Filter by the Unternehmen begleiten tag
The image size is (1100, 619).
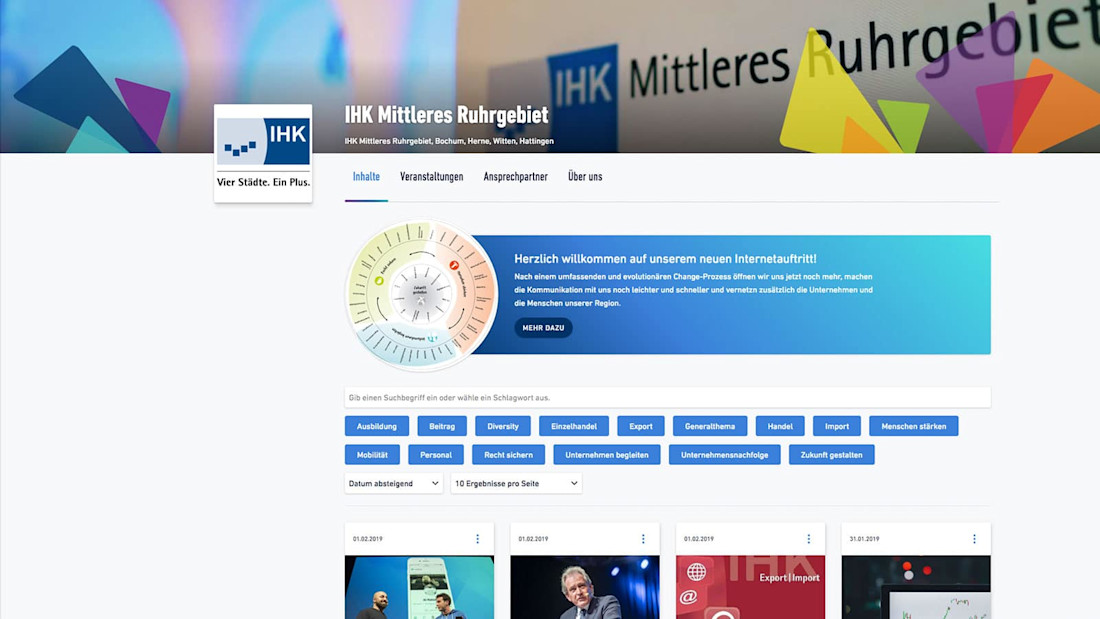coord(607,455)
